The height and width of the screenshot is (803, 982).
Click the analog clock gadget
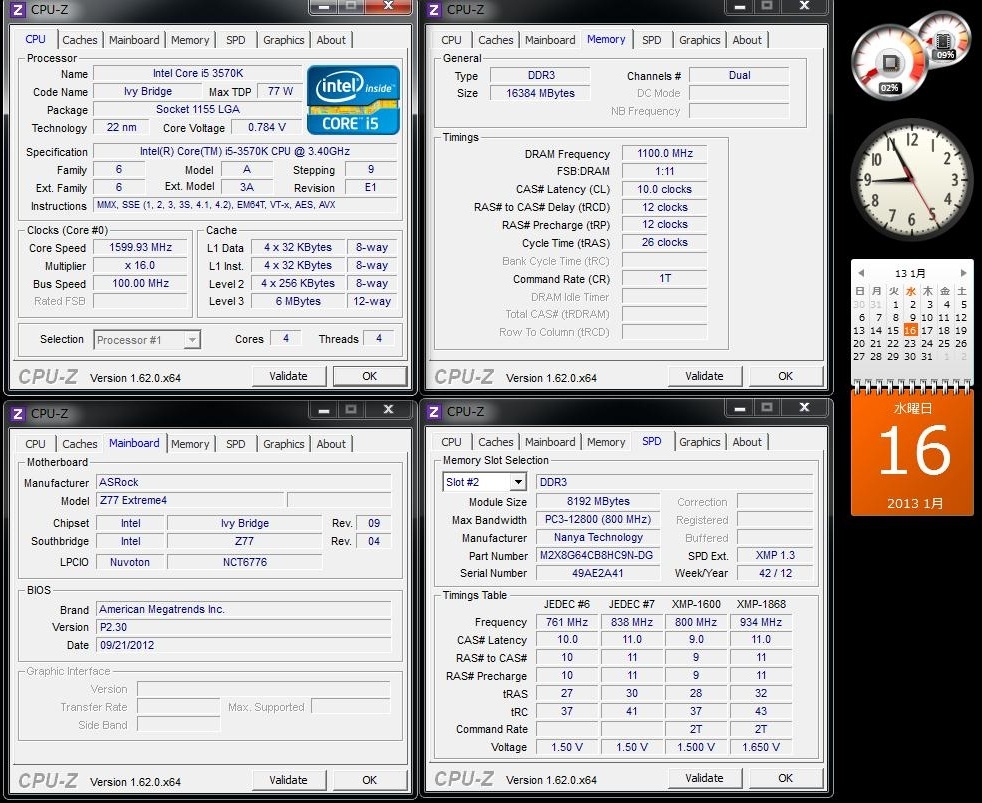911,180
